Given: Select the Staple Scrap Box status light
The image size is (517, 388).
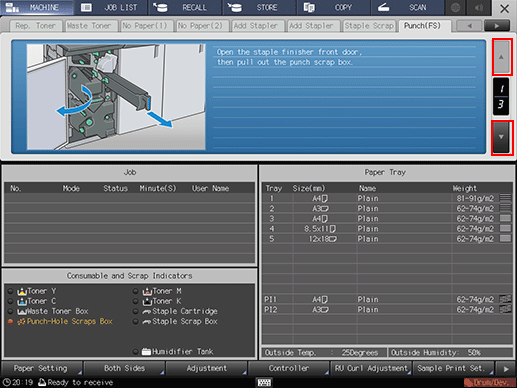Looking at the screenshot, I should point(135,322).
